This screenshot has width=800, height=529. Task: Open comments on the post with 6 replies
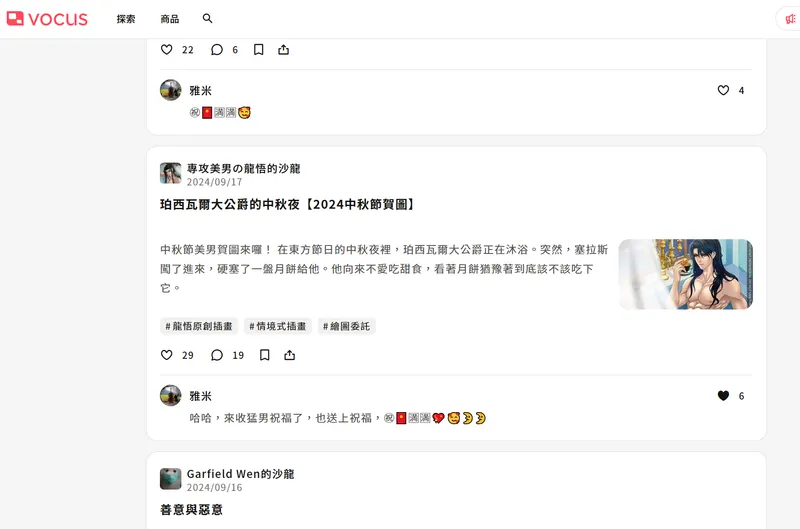[x=217, y=49]
